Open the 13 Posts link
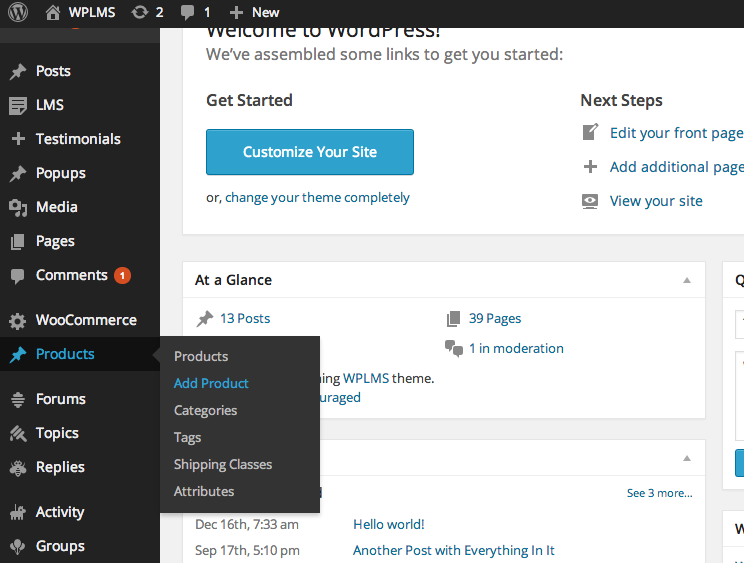This screenshot has height=563, width=744. click(245, 318)
